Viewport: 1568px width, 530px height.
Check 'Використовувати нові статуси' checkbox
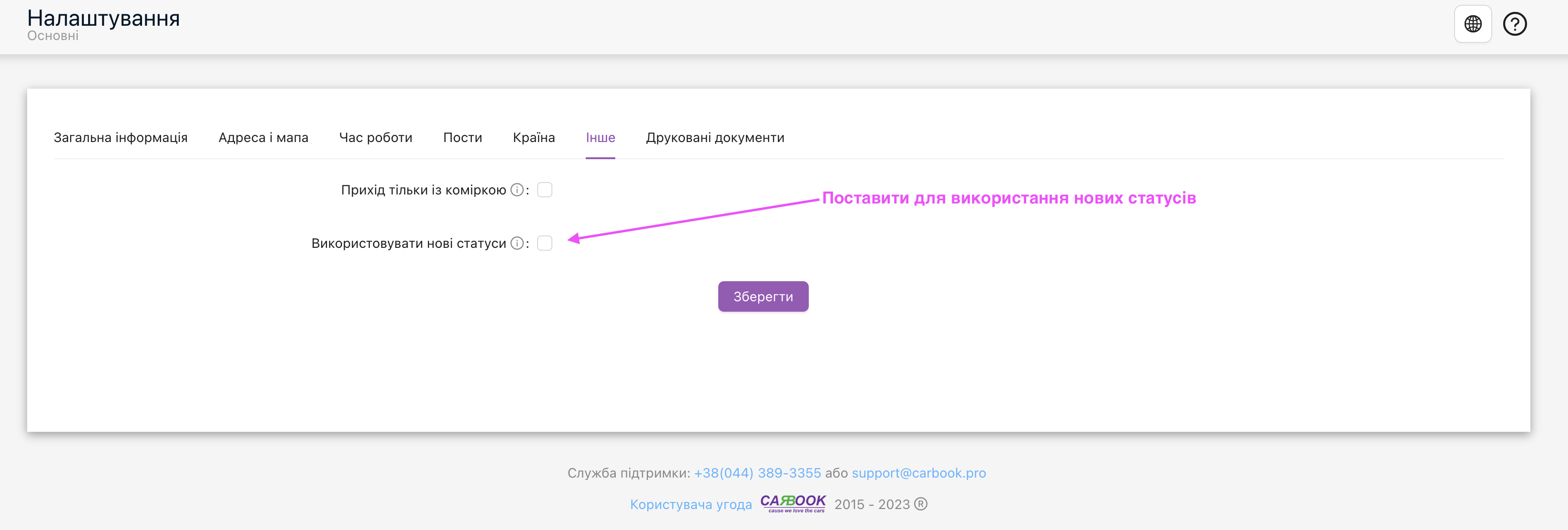[545, 244]
